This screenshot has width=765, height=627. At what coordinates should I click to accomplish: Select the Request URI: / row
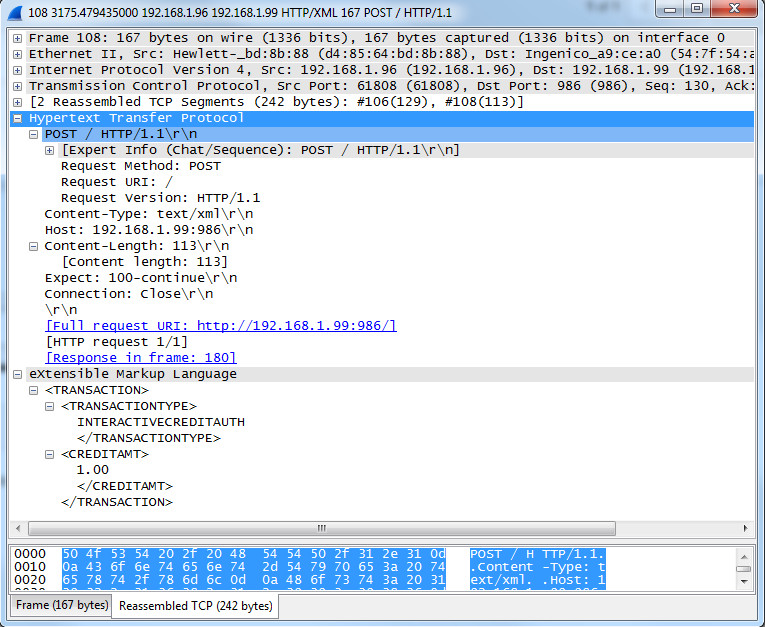[117, 182]
